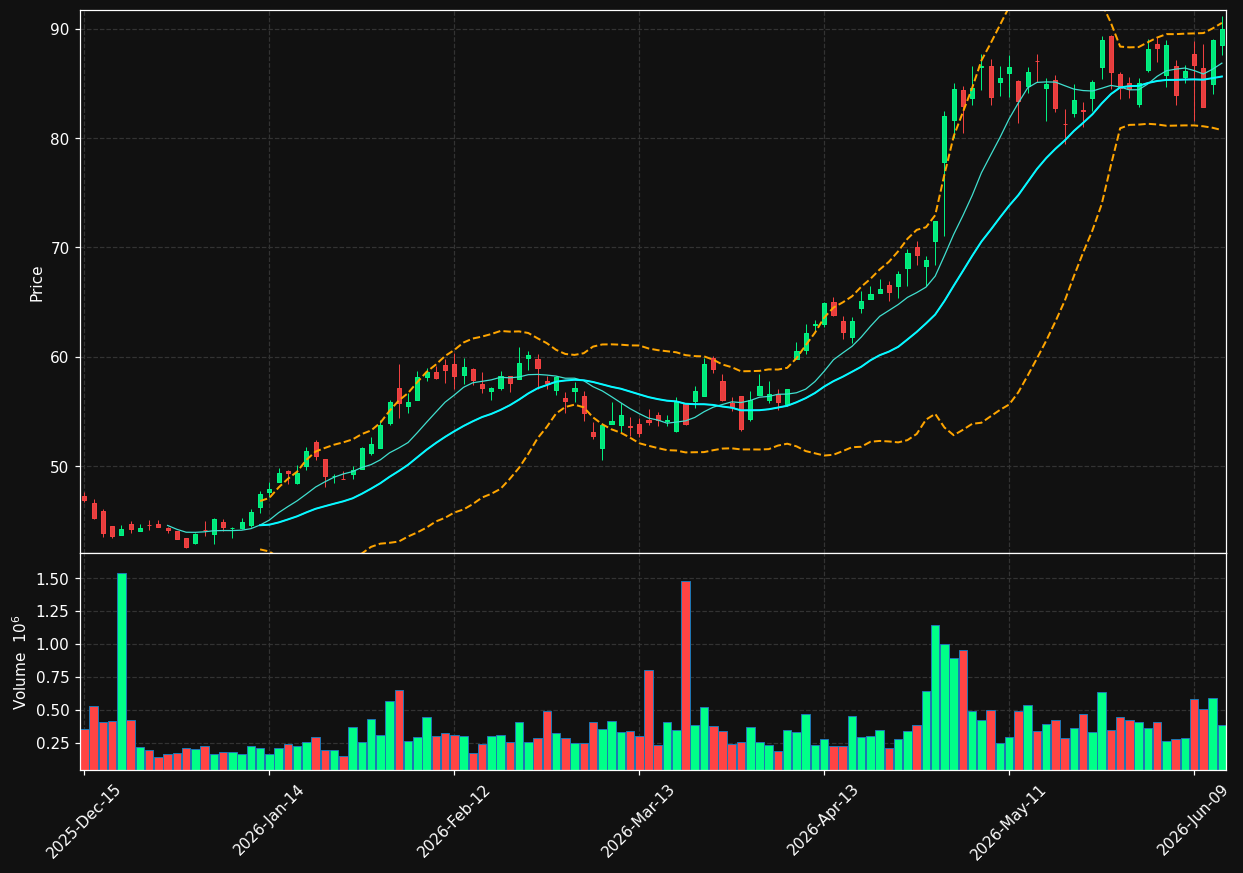Select the 60 price tick label
This screenshot has height=873, width=1243.
click(x=60, y=357)
